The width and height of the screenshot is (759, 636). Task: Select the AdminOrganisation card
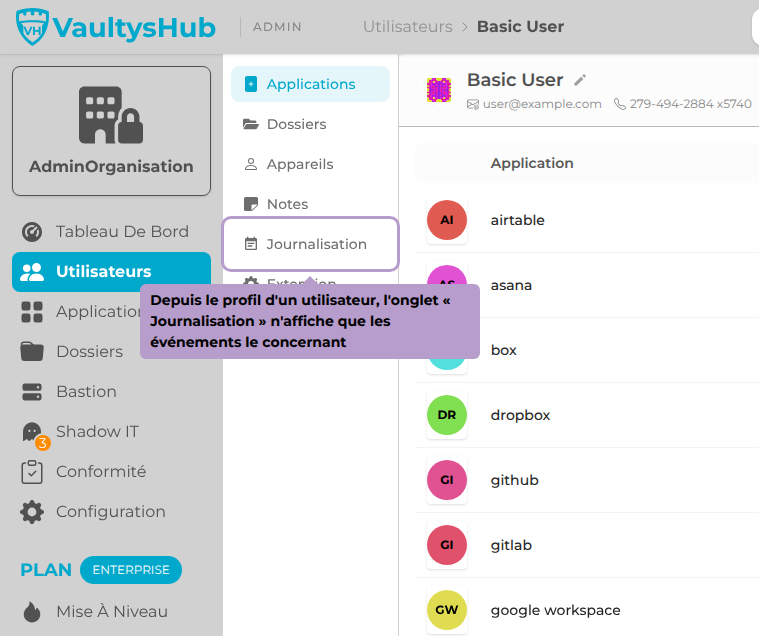(111, 131)
